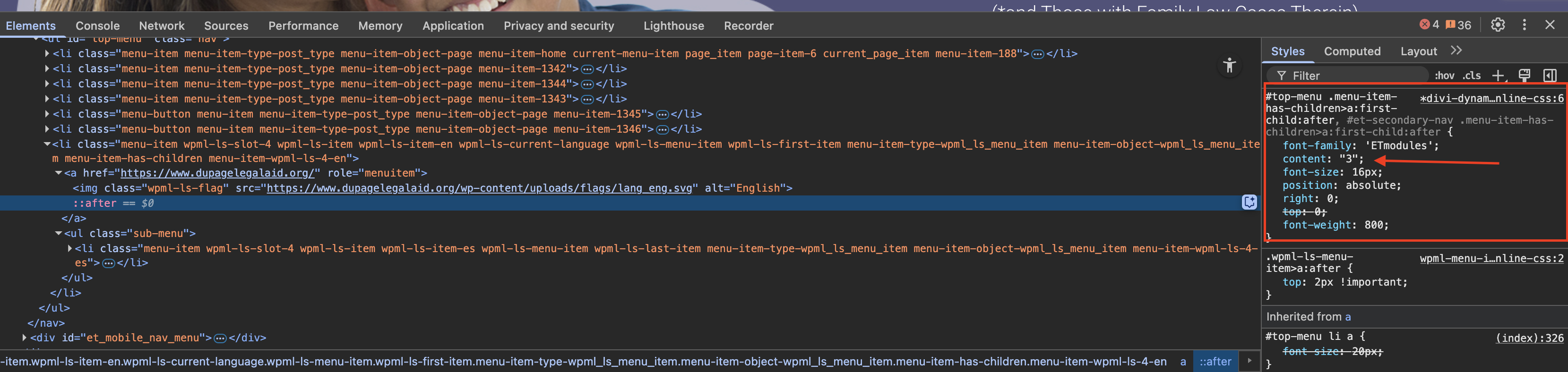The image size is (1568, 372).
Task: Switch to the Console tab
Action: coord(97,25)
